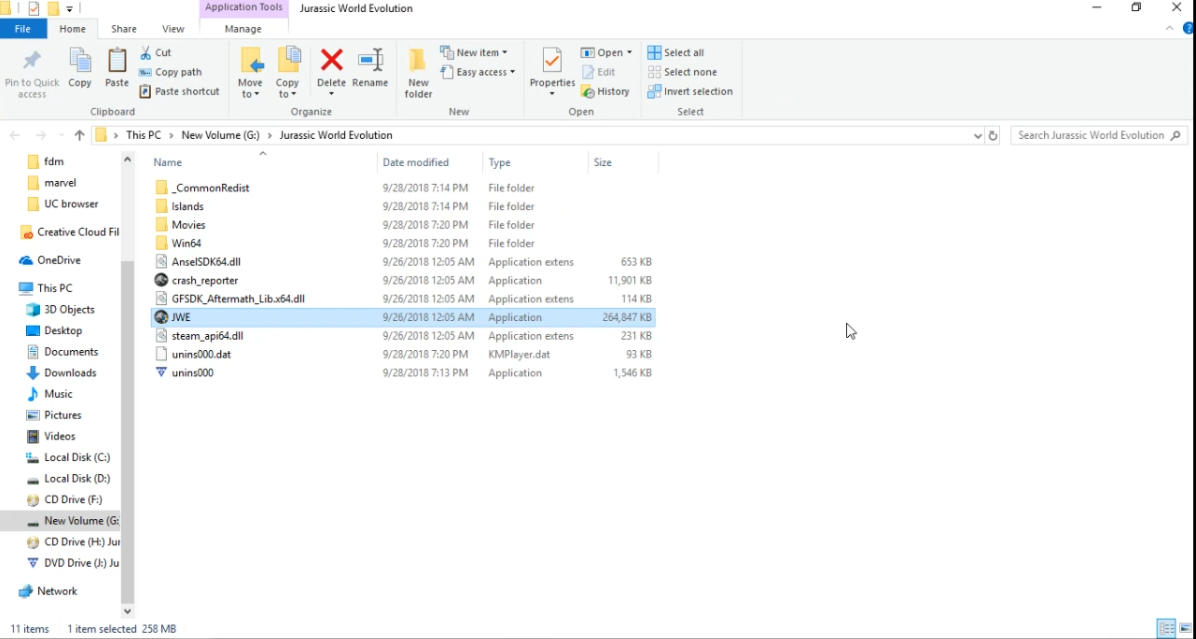Select 3D Objects in navigation pane
Image resolution: width=1196 pixels, height=639 pixels.
pos(69,310)
